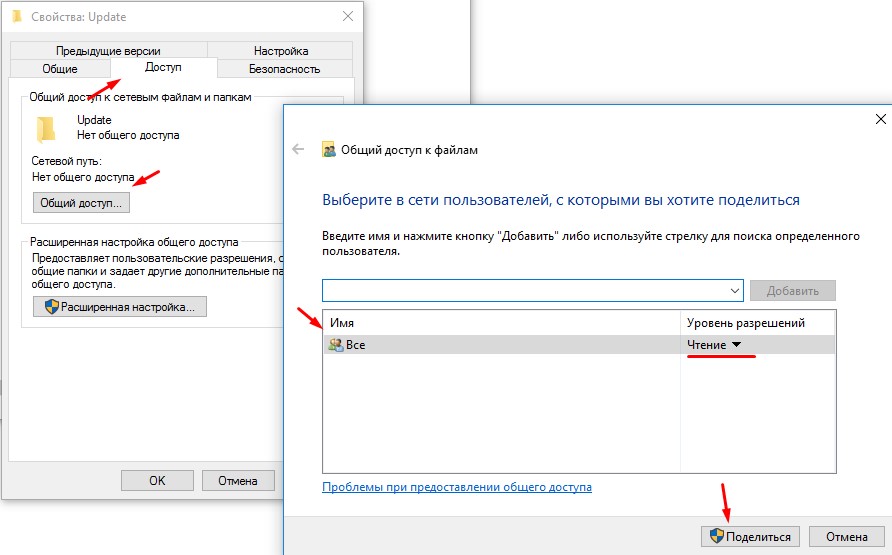This screenshot has width=892, height=555.
Task: Click the Все group users icon
Action: point(336,345)
